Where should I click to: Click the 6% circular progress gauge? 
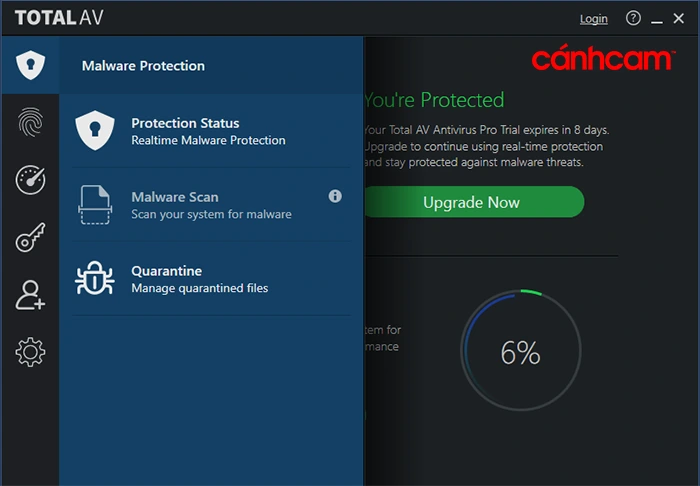point(521,350)
